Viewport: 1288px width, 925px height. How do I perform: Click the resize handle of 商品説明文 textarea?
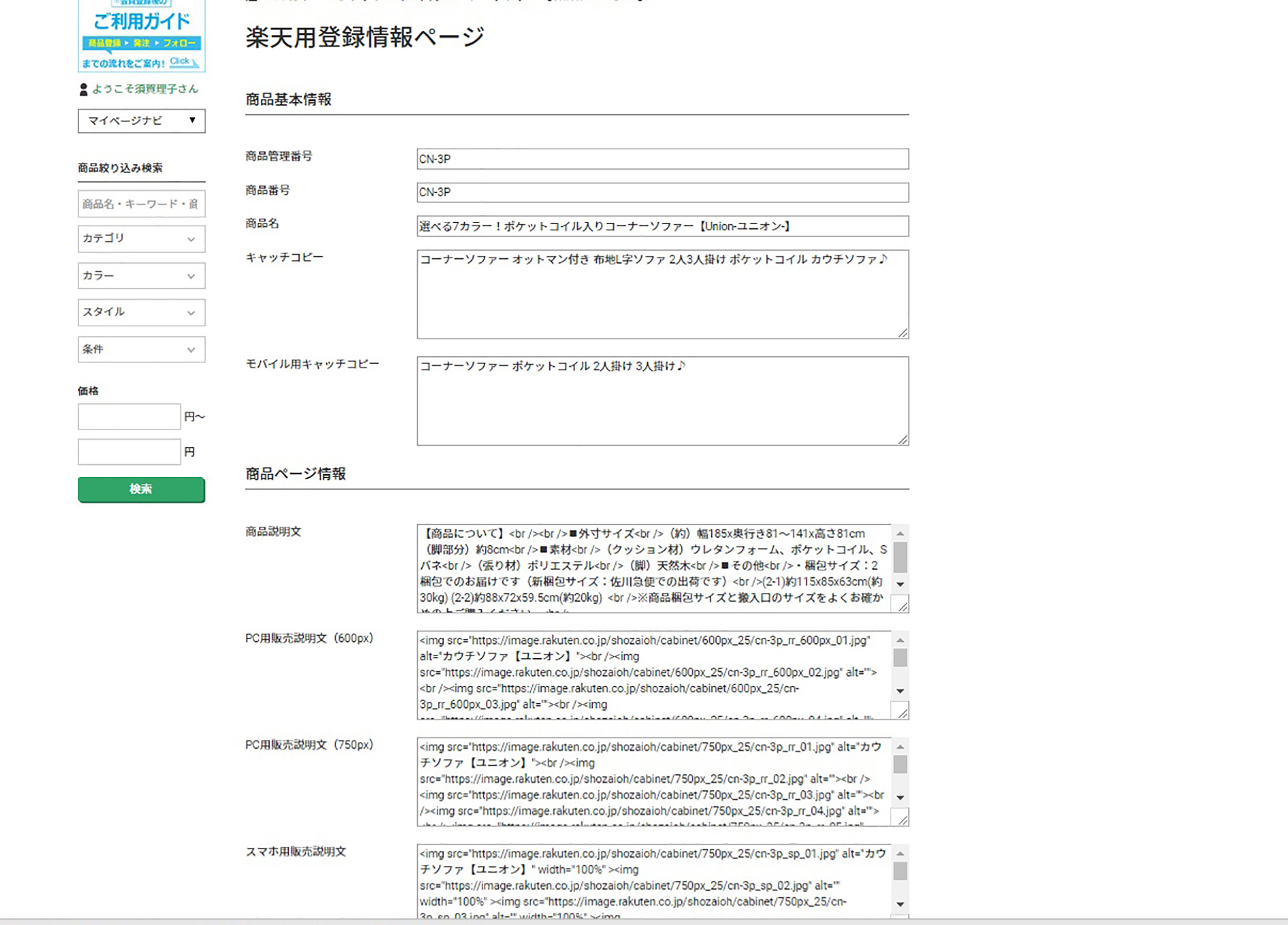pos(903,606)
